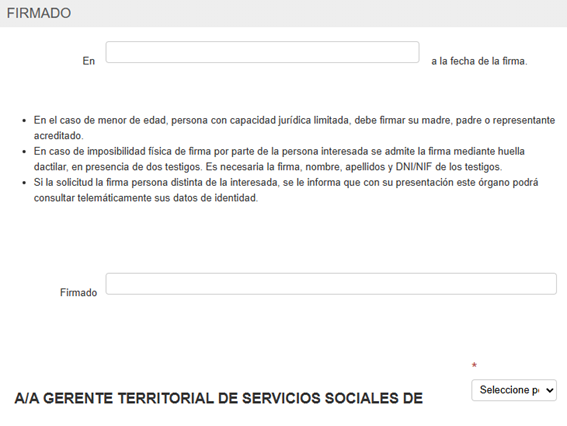Click the words "SERVICIOS SOCIALES DE" in the heading

pyautogui.click(x=332, y=398)
